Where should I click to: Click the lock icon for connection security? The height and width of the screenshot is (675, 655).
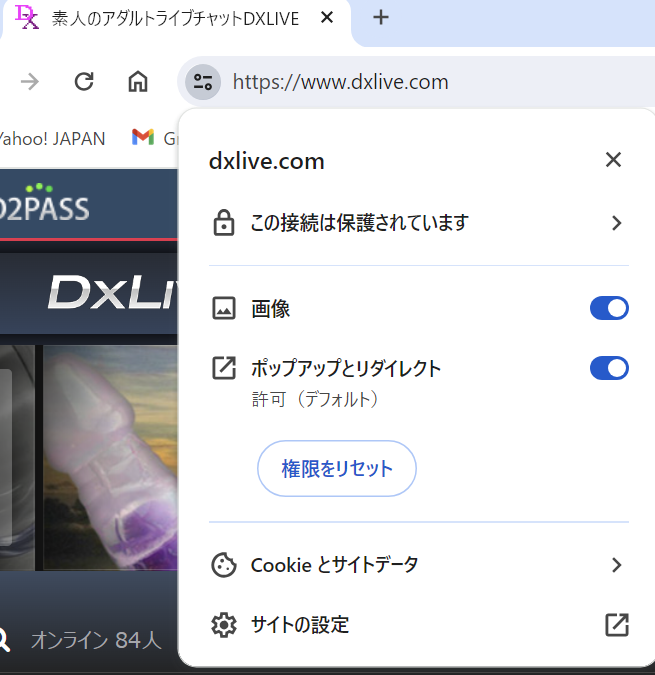(224, 223)
